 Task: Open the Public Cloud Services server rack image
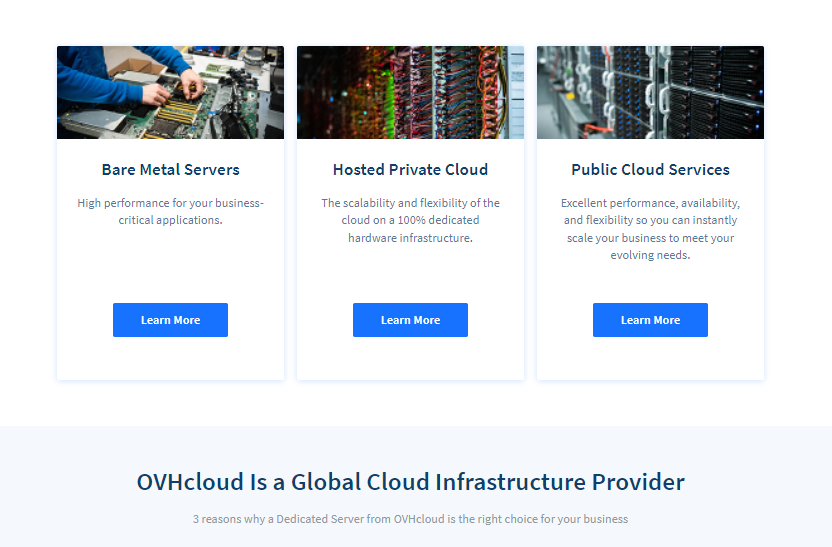(x=651, y=92)
